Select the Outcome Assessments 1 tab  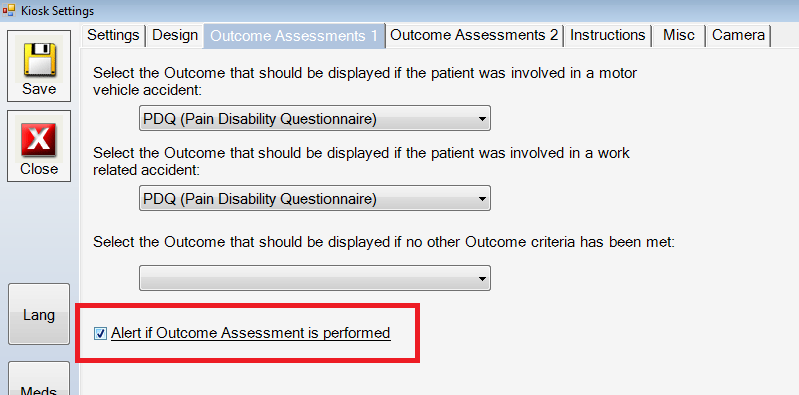coord(294,36)
